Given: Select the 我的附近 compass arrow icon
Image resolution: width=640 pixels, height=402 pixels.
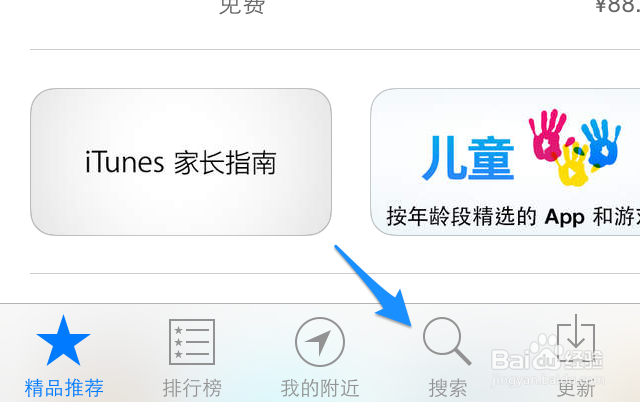Looking at the screenshot, I should 320,342.
